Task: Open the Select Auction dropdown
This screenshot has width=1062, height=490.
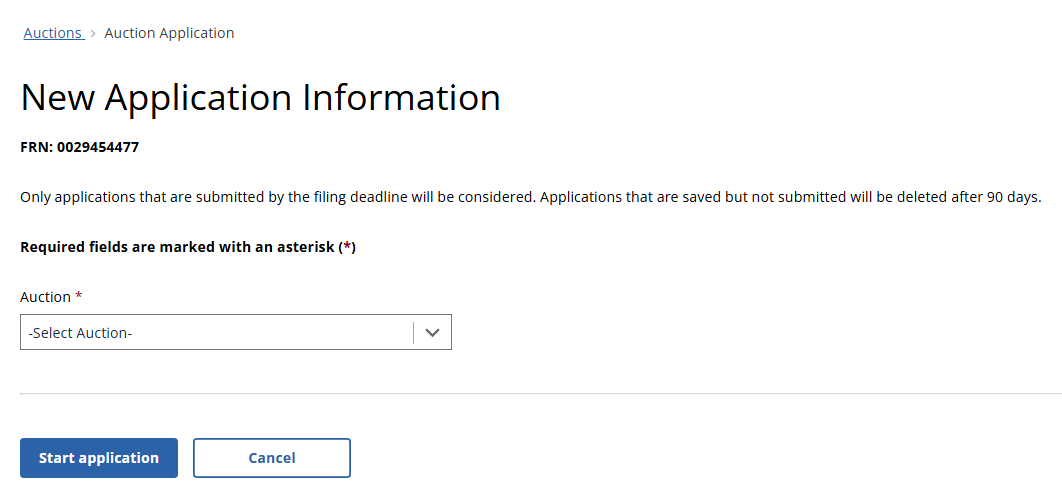Action: (235, 333)
